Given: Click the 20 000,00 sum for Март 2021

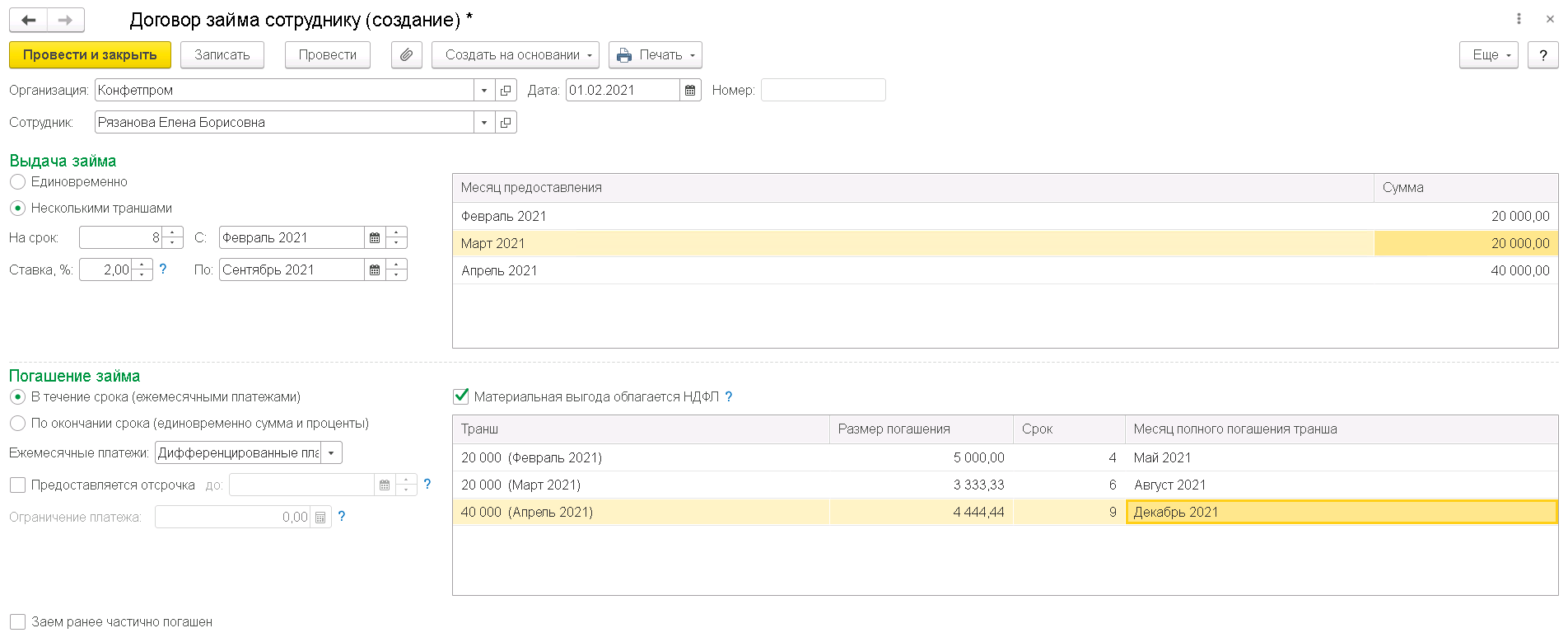Looking at the screenshot, I should pyautogui.click(x=1466, y=244).
